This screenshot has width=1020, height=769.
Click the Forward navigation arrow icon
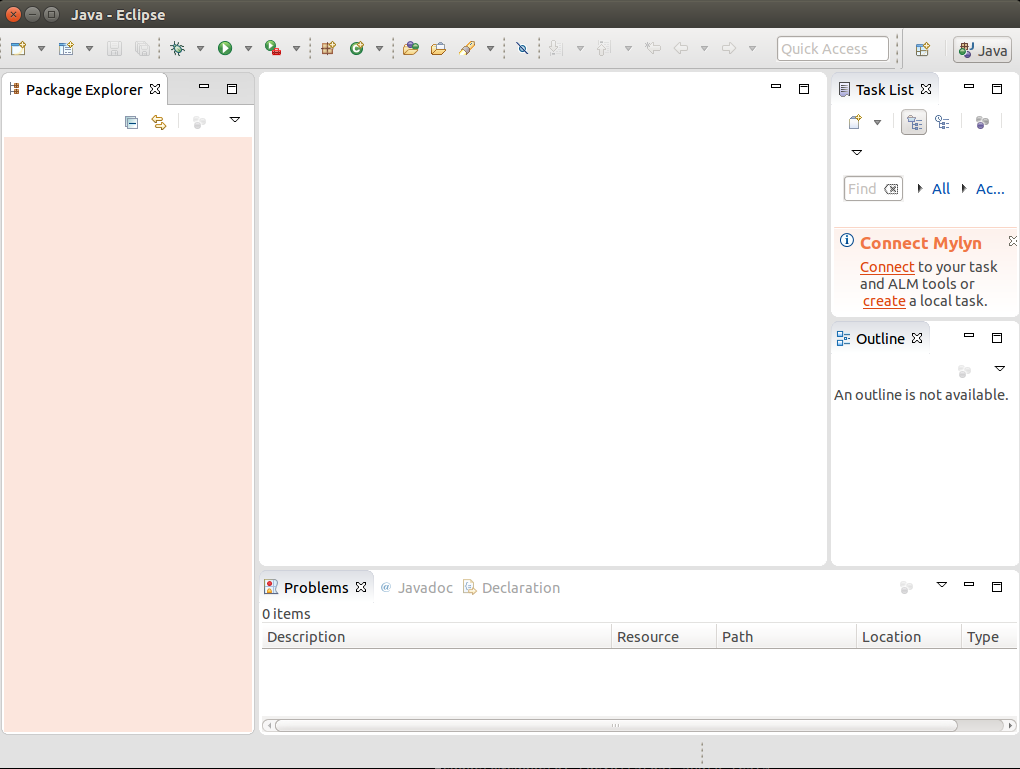pyautogui.click(x=729, y=48)
